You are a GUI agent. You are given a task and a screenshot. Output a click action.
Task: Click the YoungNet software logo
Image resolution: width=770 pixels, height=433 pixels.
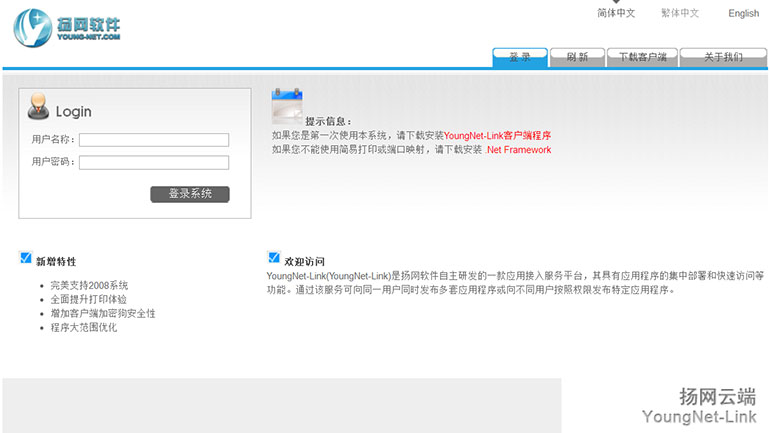coord(68,27)
